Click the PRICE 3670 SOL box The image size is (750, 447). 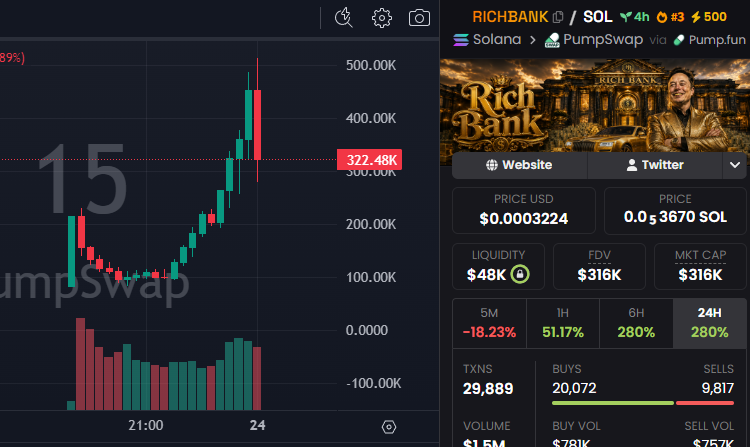click(675, 210)
